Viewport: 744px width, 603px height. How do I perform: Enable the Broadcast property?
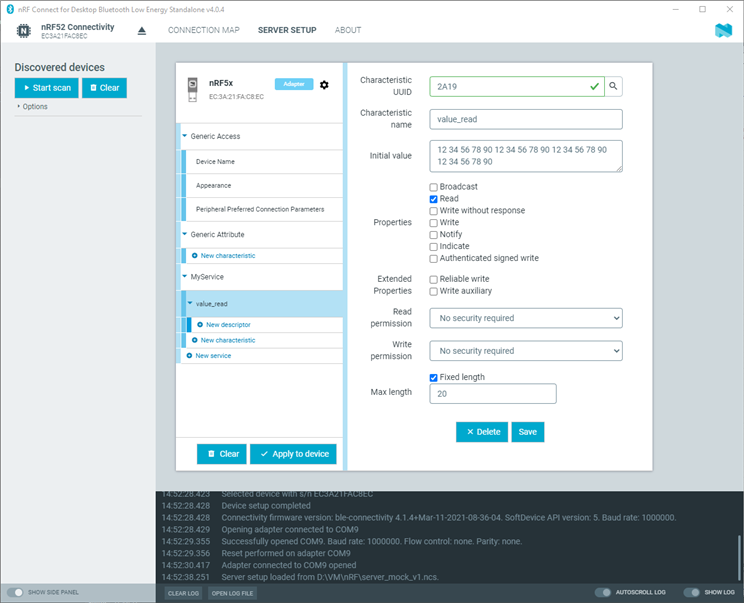tap(433, 187)
